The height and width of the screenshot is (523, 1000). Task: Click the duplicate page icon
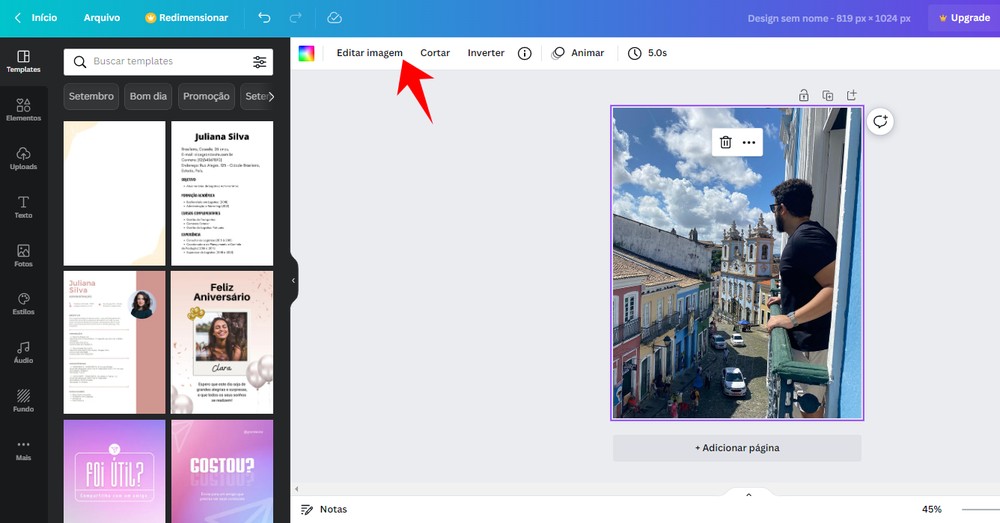[828, 95]
